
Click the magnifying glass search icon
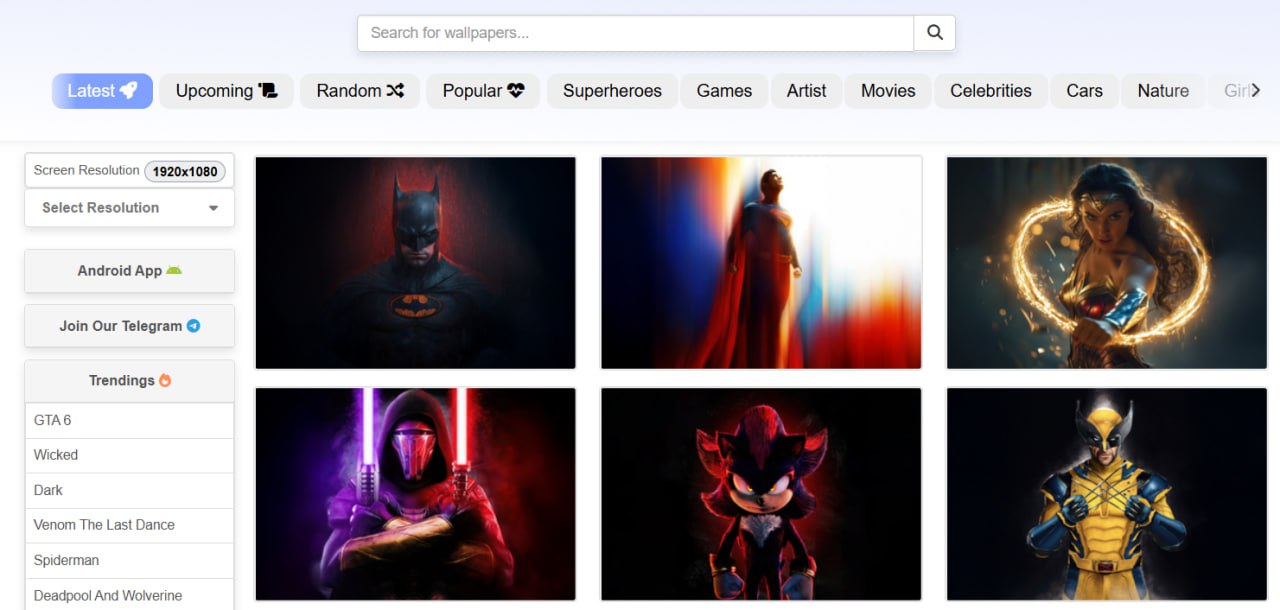935,33
